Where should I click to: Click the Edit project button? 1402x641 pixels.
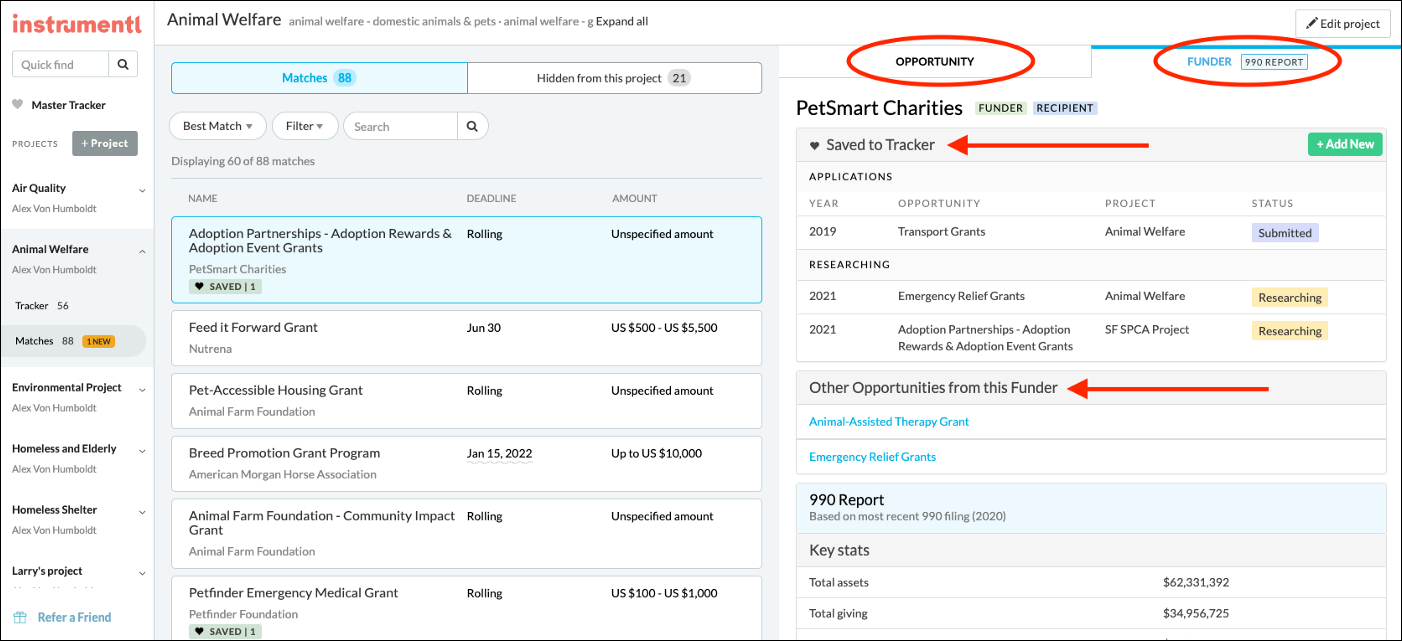pos(1343,23)
